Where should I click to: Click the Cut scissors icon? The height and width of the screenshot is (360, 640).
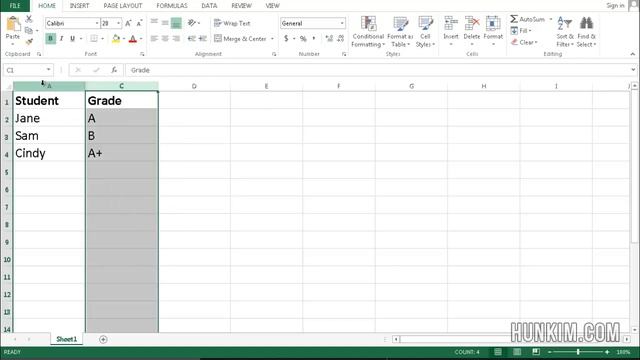point(29,19)
